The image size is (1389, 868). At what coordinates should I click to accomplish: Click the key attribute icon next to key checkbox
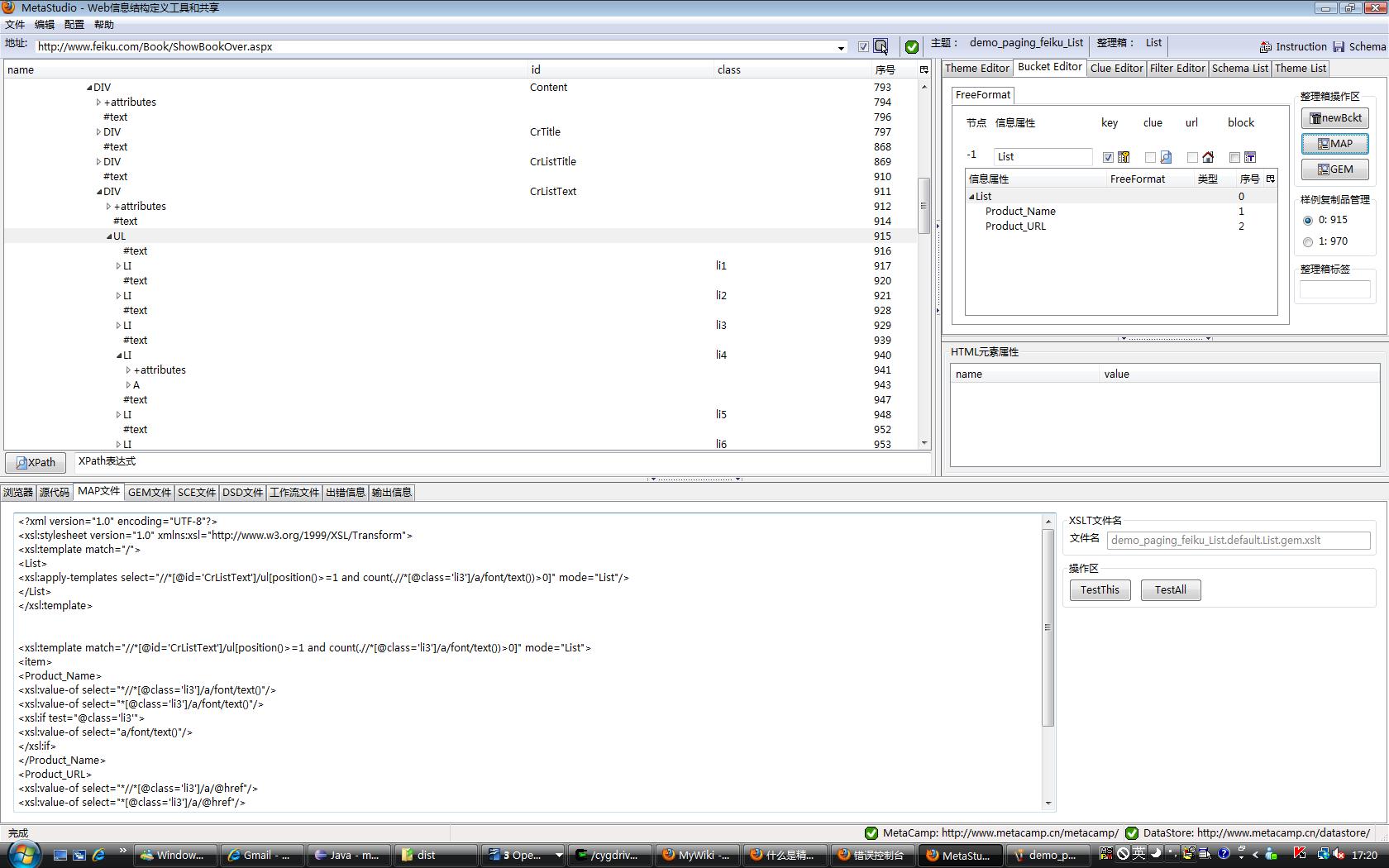1124,157
